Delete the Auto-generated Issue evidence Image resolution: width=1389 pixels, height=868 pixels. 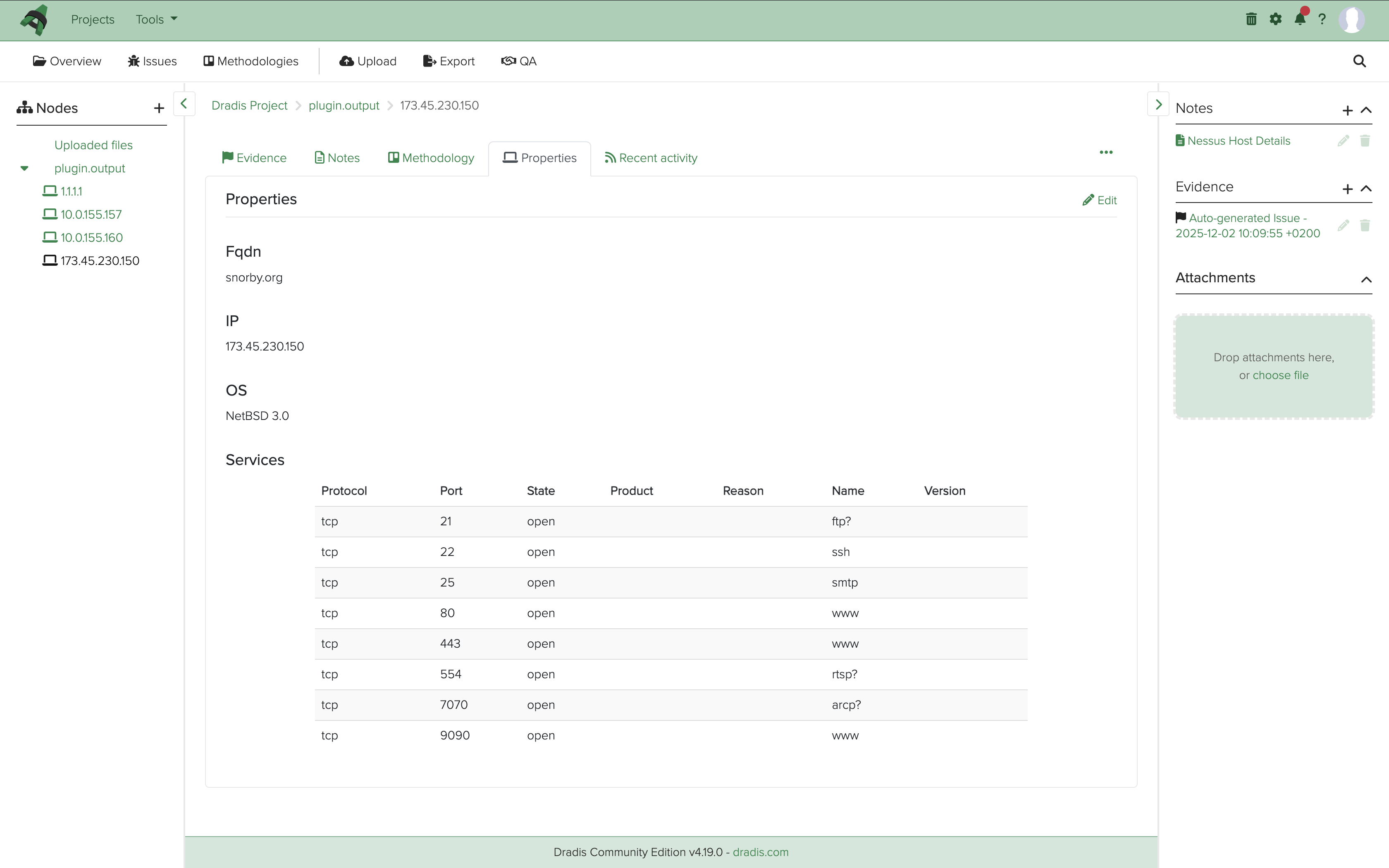tap(1365, 226)
